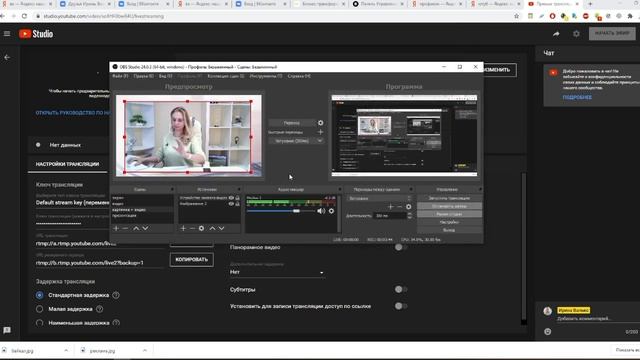The width and height of the screenshot is (640, 360).
Task: Switch to НАСТРОЙКИ ТРАНСЛЯЦИИ tab
Action: [x=67, y=164]
